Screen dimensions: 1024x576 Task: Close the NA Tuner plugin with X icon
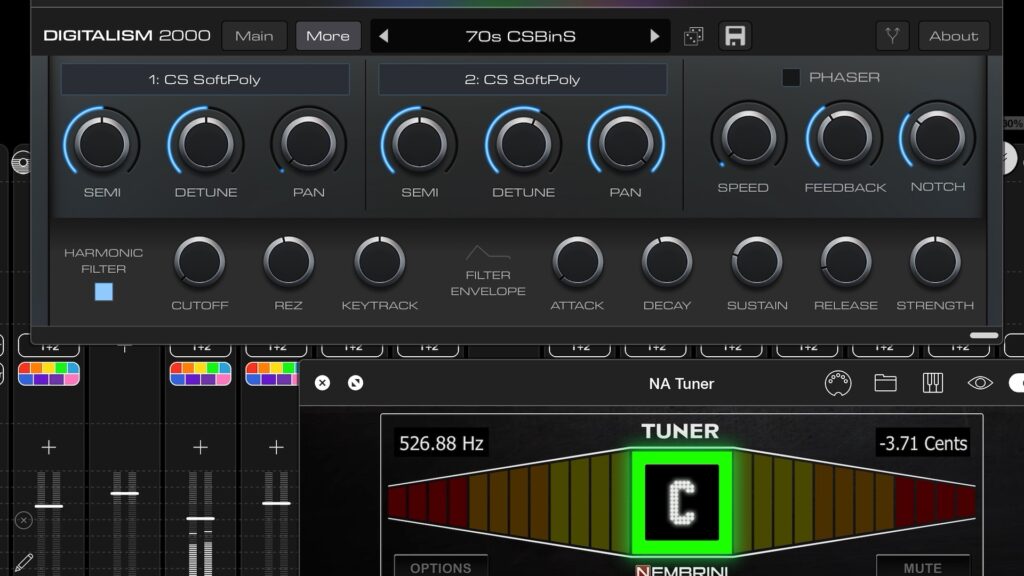tap(322, 383)
